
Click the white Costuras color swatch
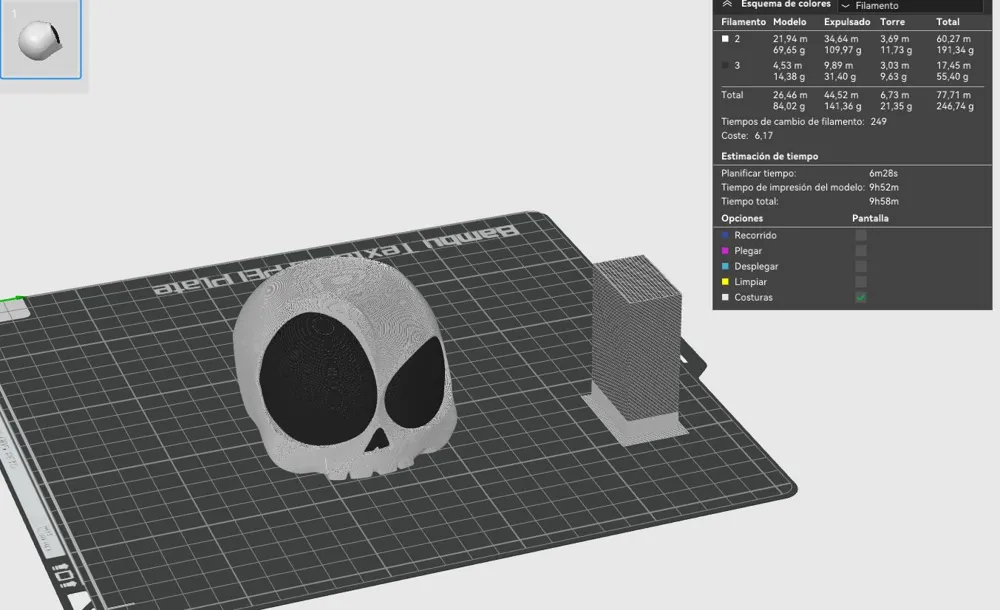(x=725, y=297)
